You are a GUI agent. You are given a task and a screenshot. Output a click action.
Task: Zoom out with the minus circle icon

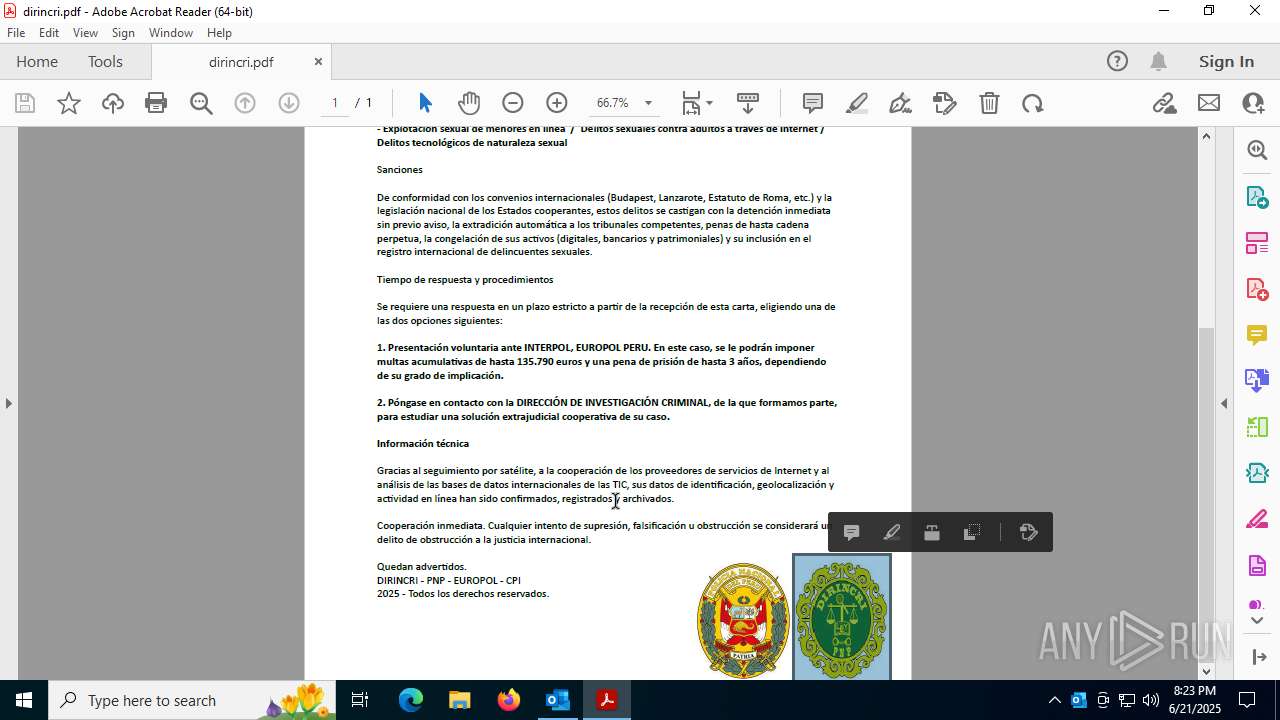point(513,103)
